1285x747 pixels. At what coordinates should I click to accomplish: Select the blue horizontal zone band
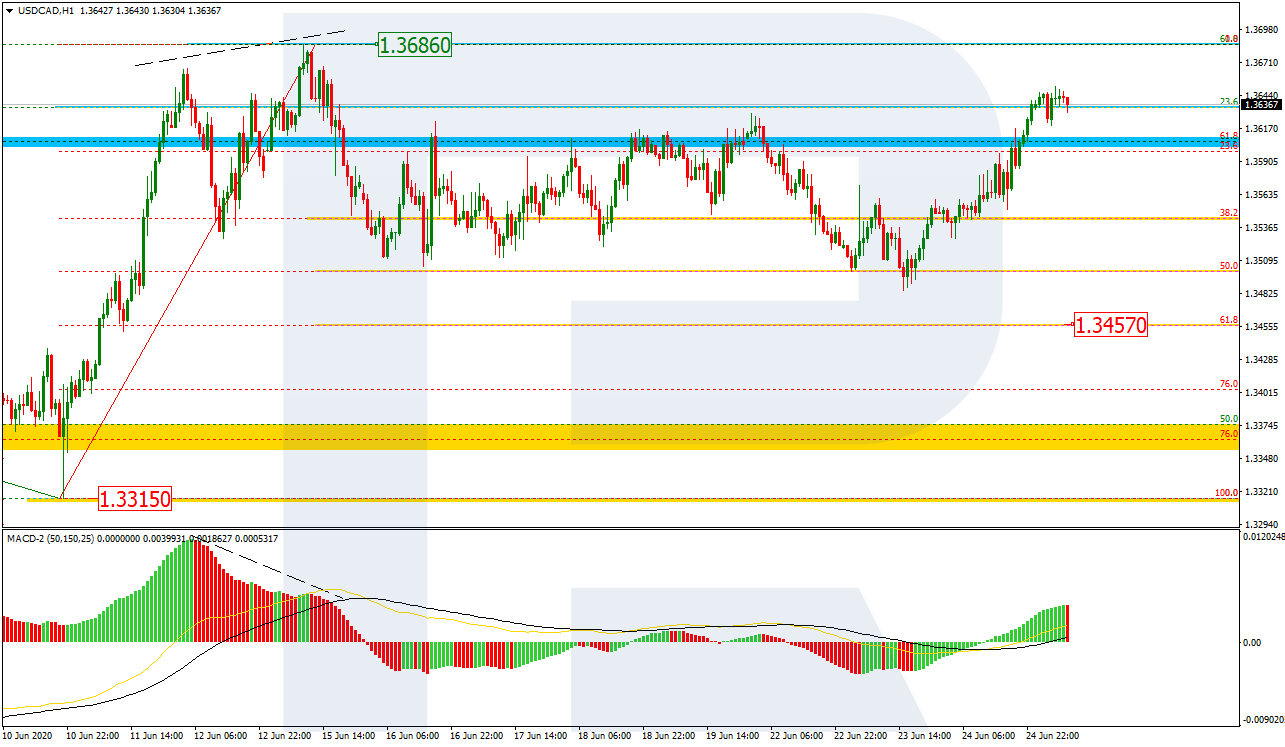(x=620, y=142)
